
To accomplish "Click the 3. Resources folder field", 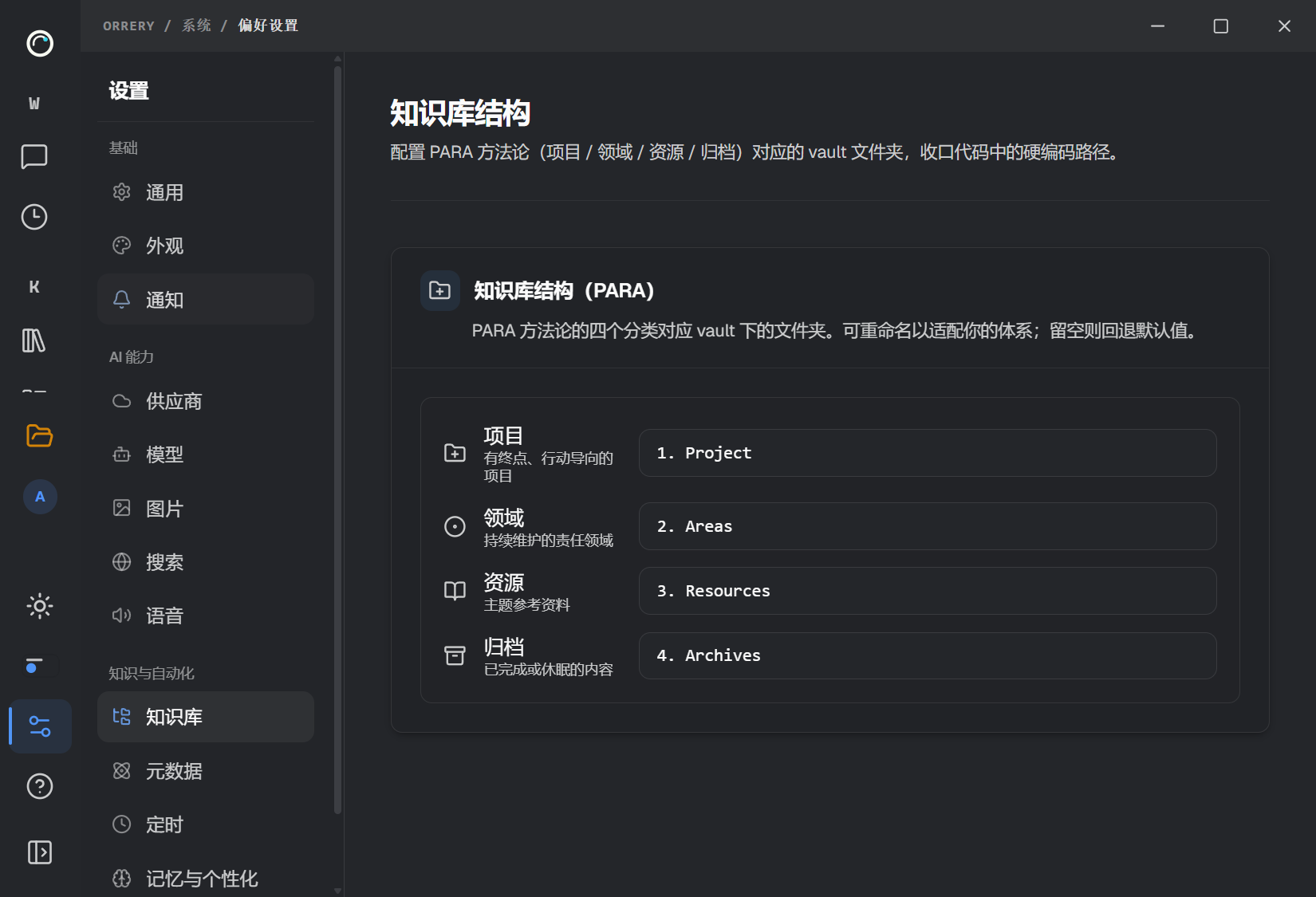I will [x=928, y=591].
